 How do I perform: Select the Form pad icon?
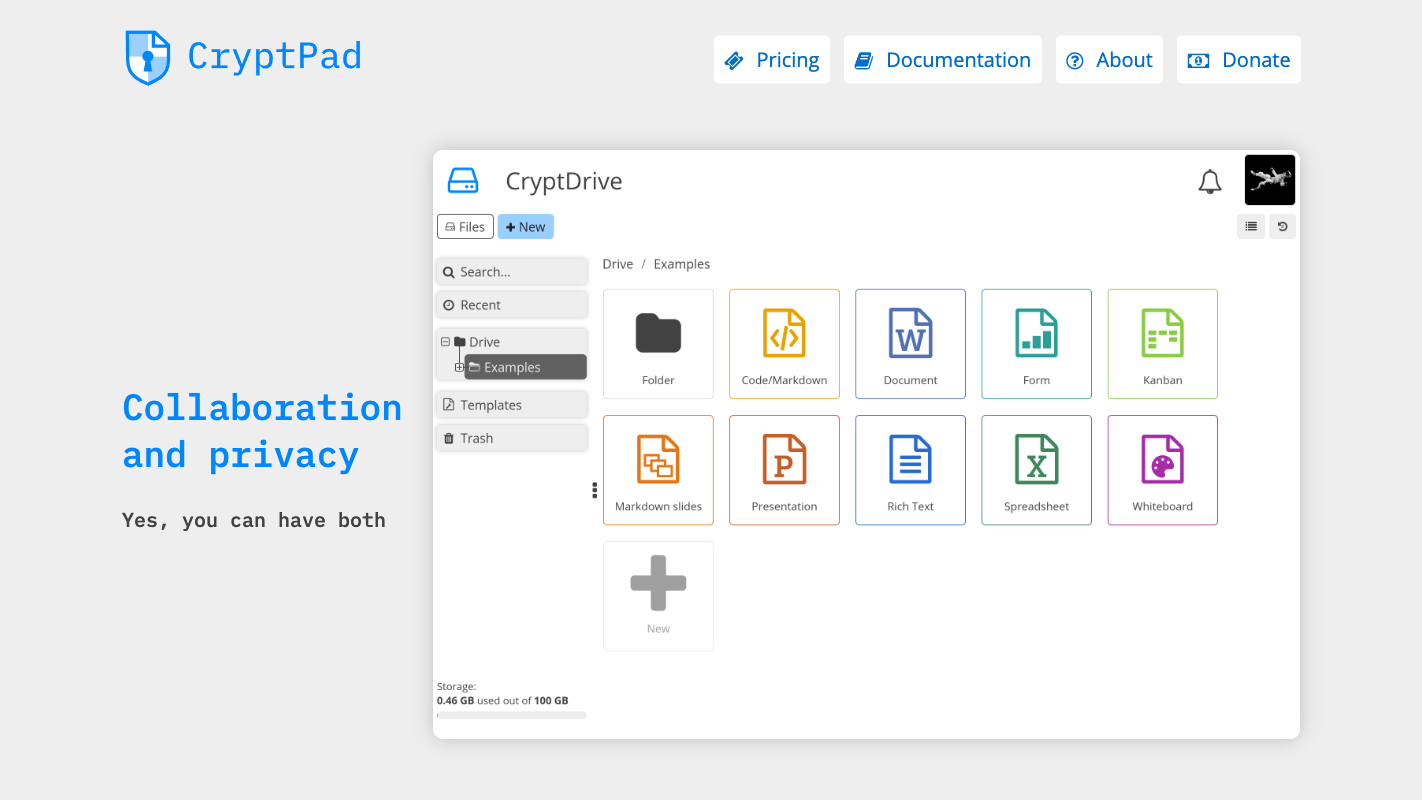[1036, 344]
